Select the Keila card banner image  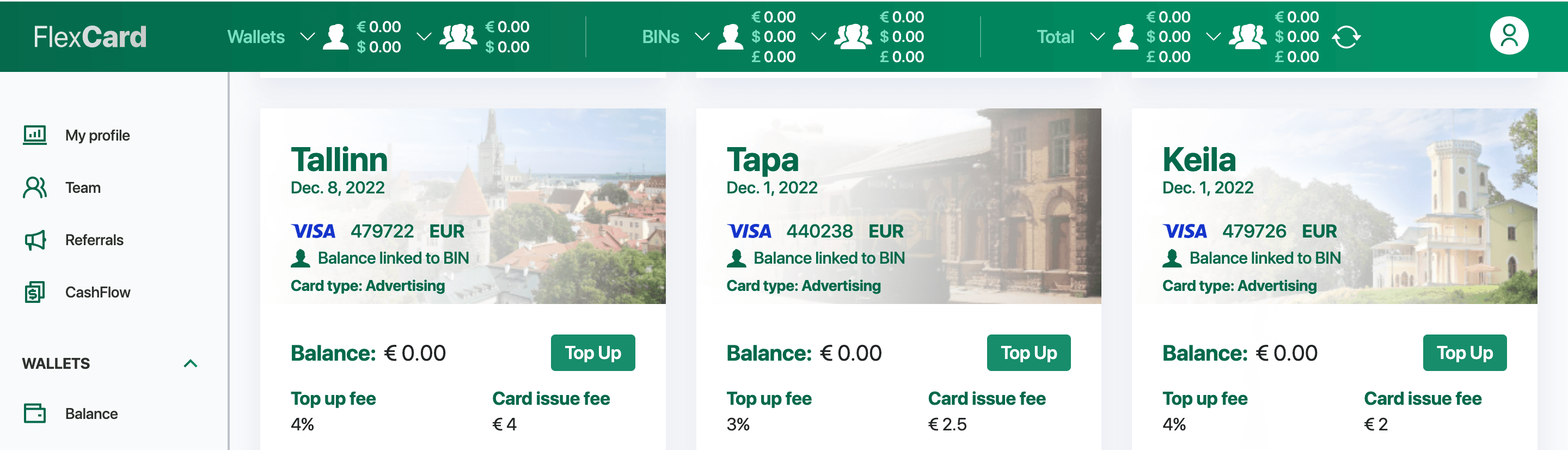pyautogui.click(x=1334, y=206)
